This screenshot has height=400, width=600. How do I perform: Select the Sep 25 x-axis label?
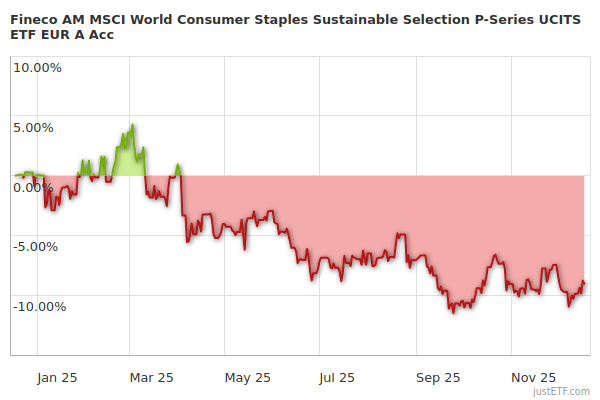click(438, 378)
